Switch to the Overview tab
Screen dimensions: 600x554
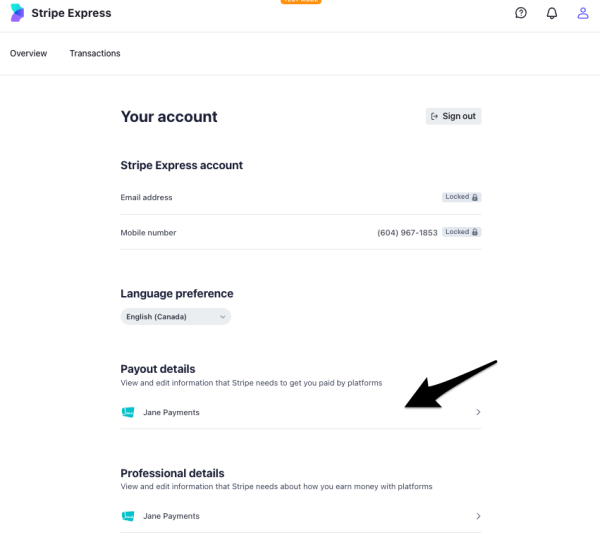click(28, 53)
